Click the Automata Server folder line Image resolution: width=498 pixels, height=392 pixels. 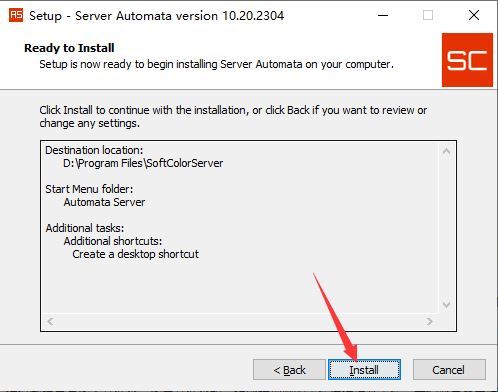pos(104,202)
